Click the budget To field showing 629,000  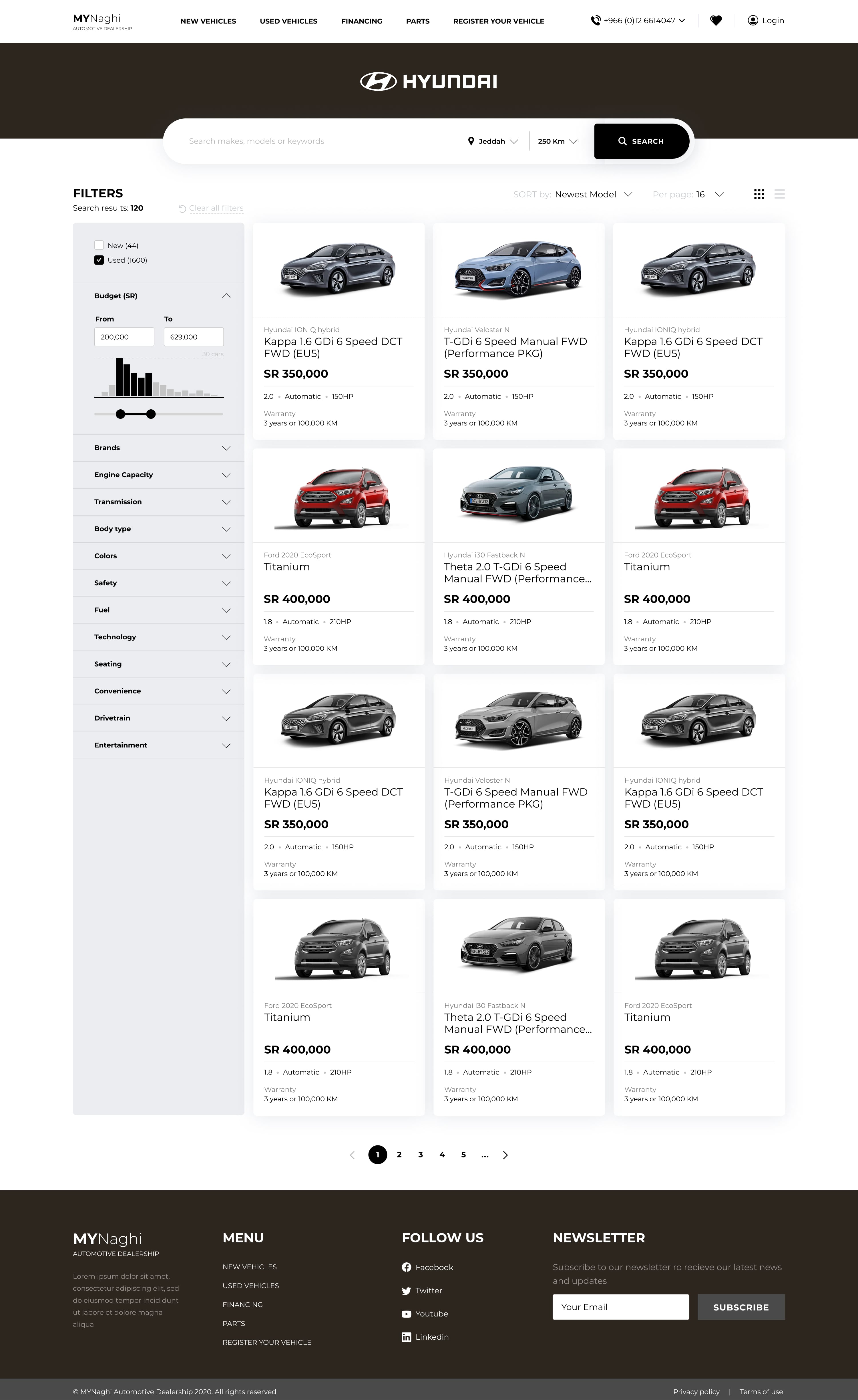tap(194, 337)
